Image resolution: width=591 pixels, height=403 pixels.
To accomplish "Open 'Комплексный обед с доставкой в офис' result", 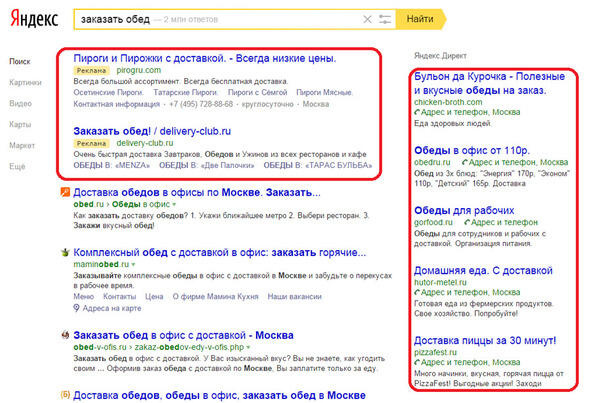I will 220,252.
